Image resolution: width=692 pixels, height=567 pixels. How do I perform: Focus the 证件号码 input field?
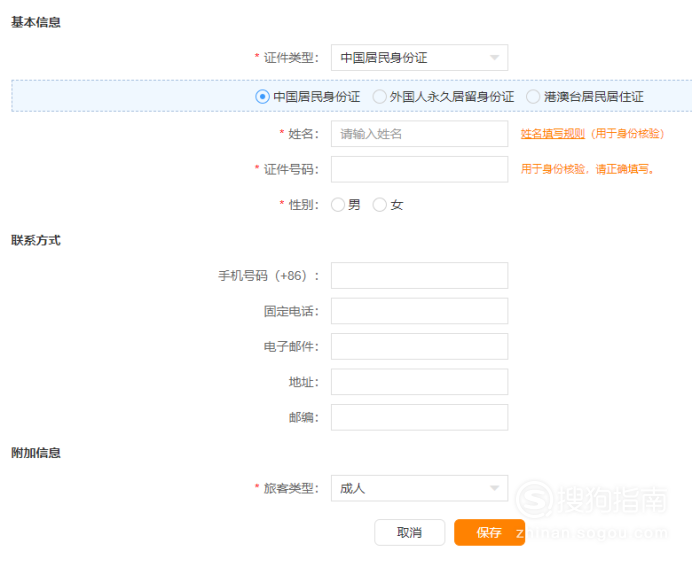coord(419,169)
